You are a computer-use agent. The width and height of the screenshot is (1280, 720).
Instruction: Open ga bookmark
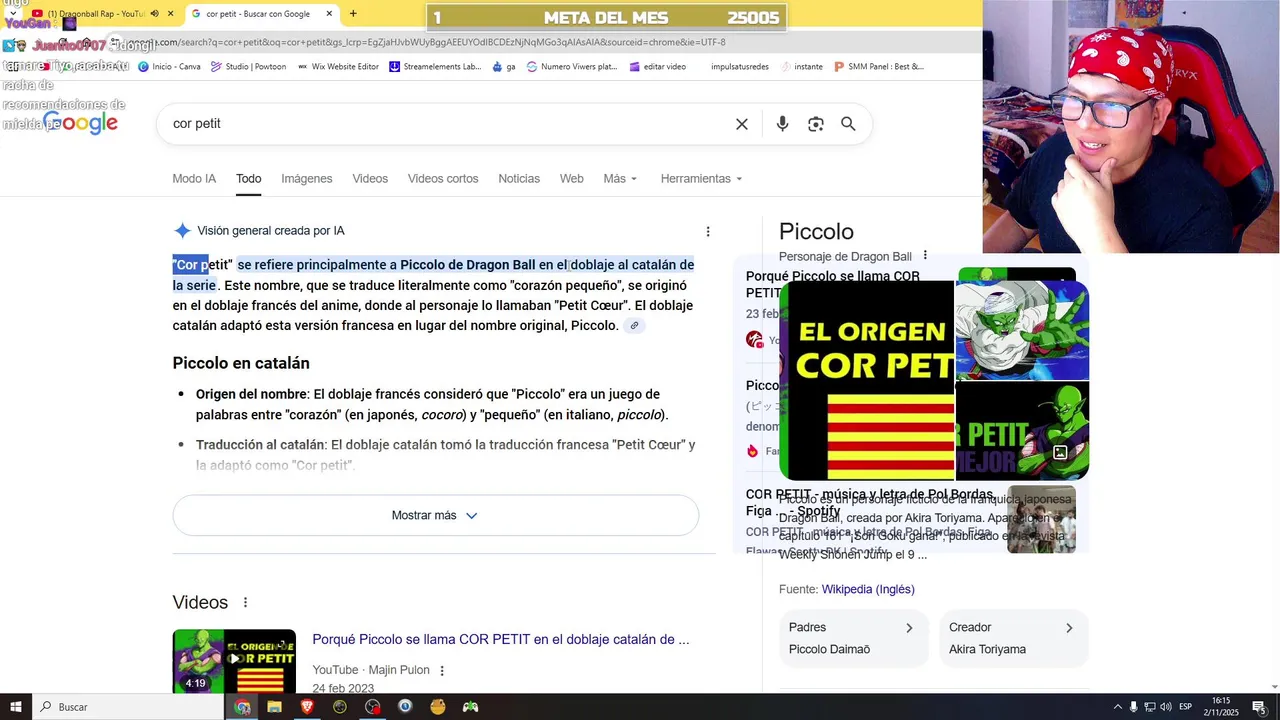(x=504, y=67)
